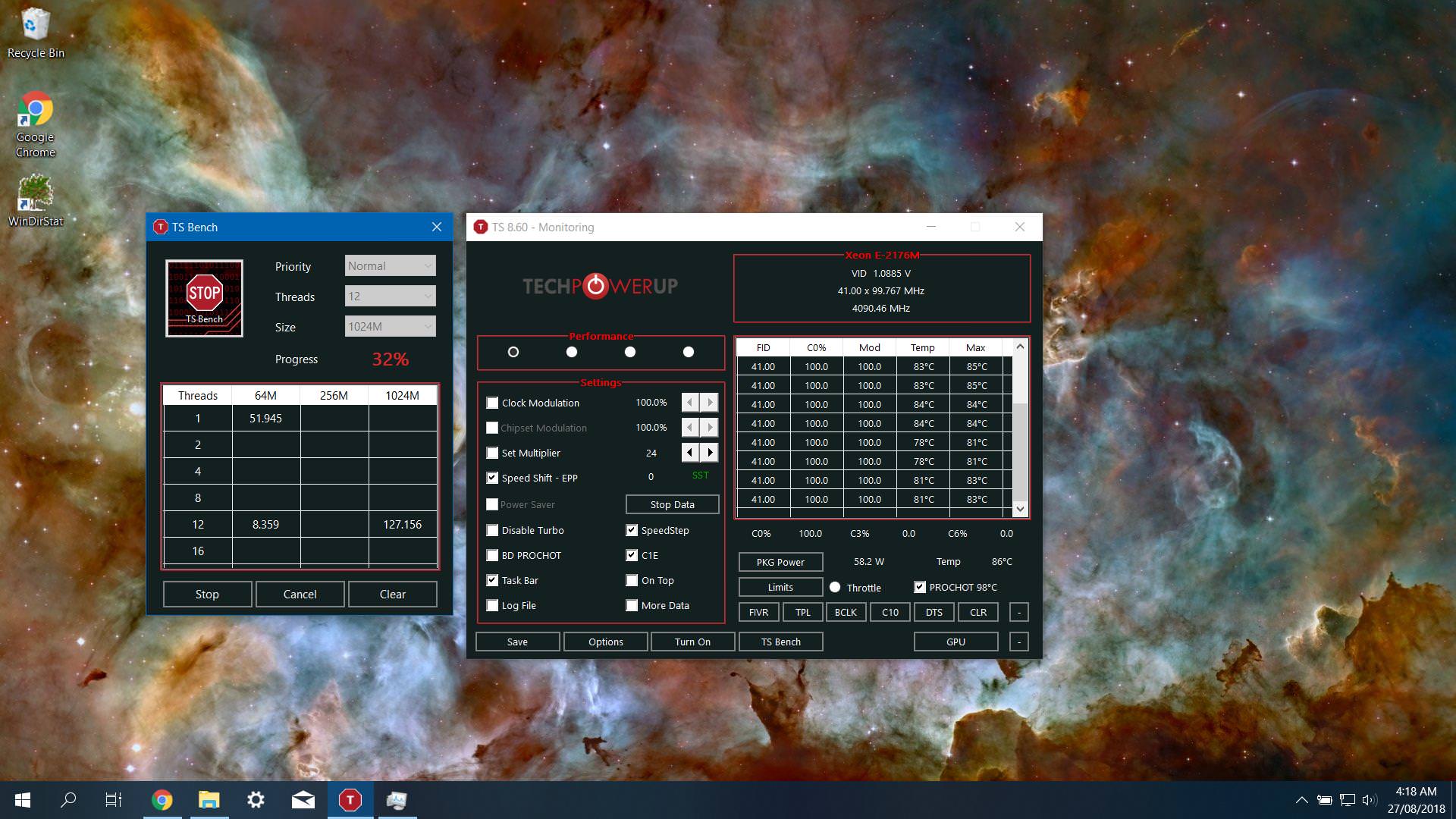The width and height of the screenshot is (1456, 819).
Task: Close the TS Bench window
Action: click(436, 227)
